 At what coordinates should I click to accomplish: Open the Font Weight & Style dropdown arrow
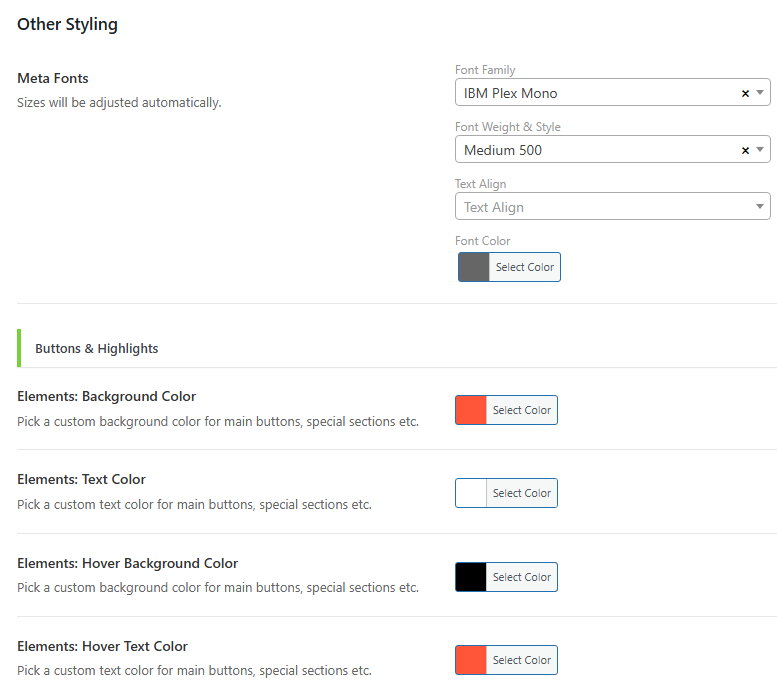point(760,150)
